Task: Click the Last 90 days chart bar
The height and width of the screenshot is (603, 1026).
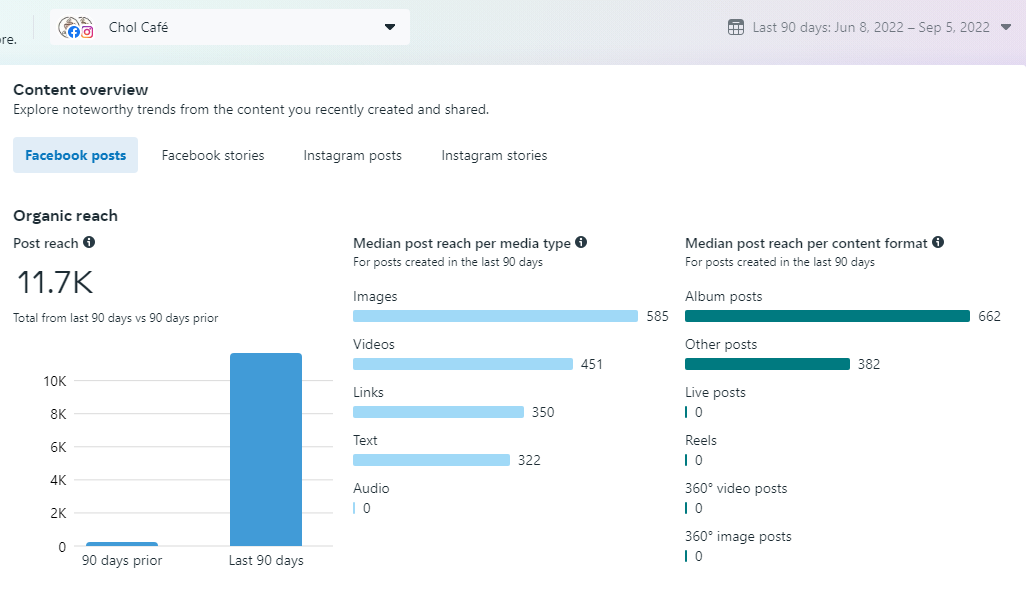Action: click(x=266, y=450)
